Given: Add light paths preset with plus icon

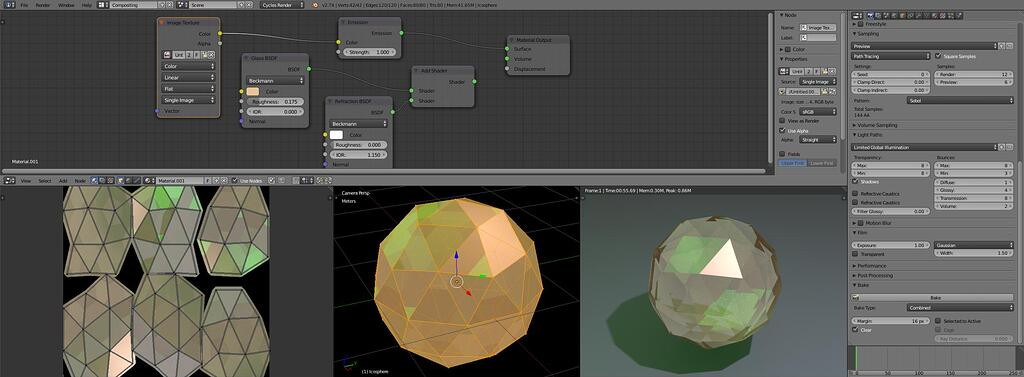Looking at the screenshot, I should coord(1001,147).
